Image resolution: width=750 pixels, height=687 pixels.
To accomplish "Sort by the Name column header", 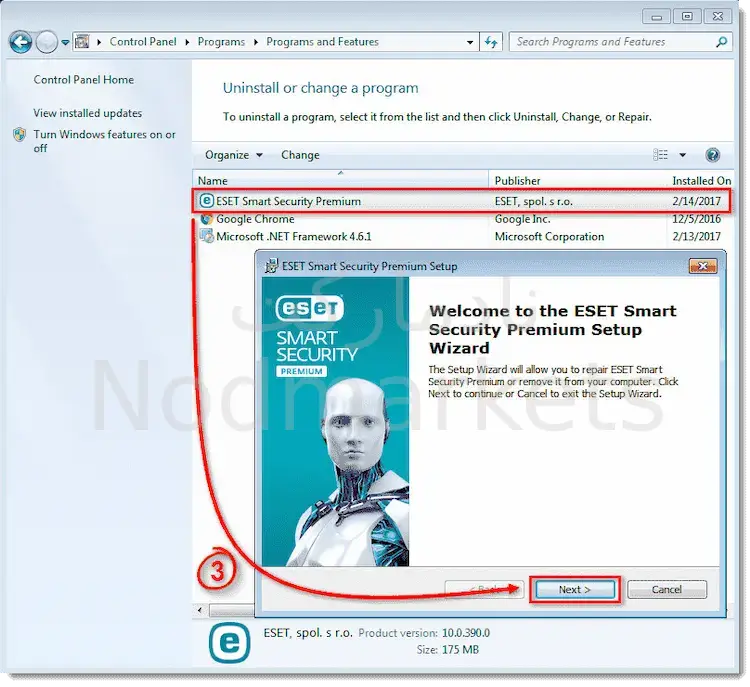I will pyautogui.click(x=341, y=180).
